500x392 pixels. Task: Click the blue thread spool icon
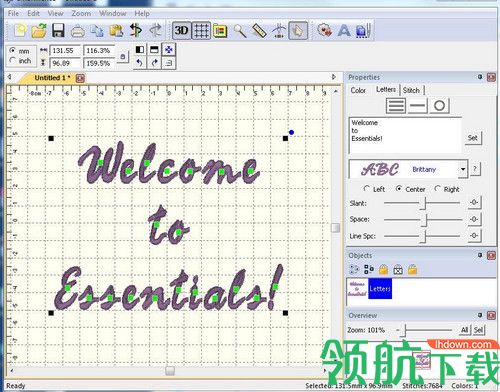point(363,31)
